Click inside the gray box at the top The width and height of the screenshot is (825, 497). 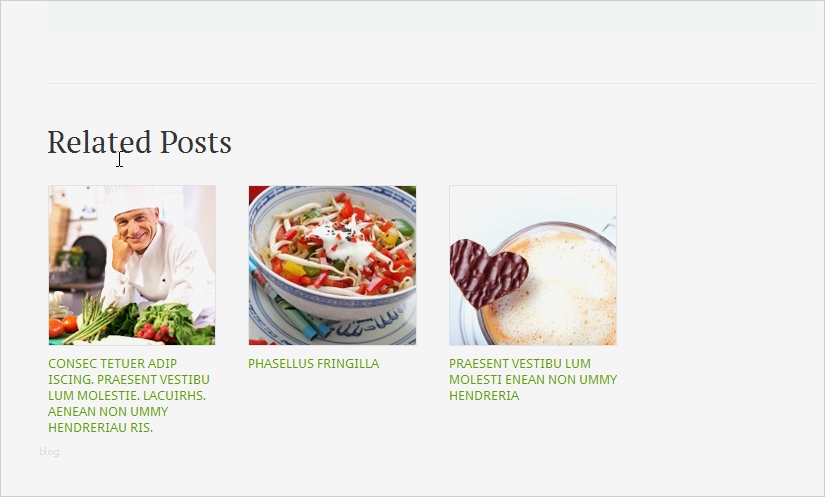(431, 16)
